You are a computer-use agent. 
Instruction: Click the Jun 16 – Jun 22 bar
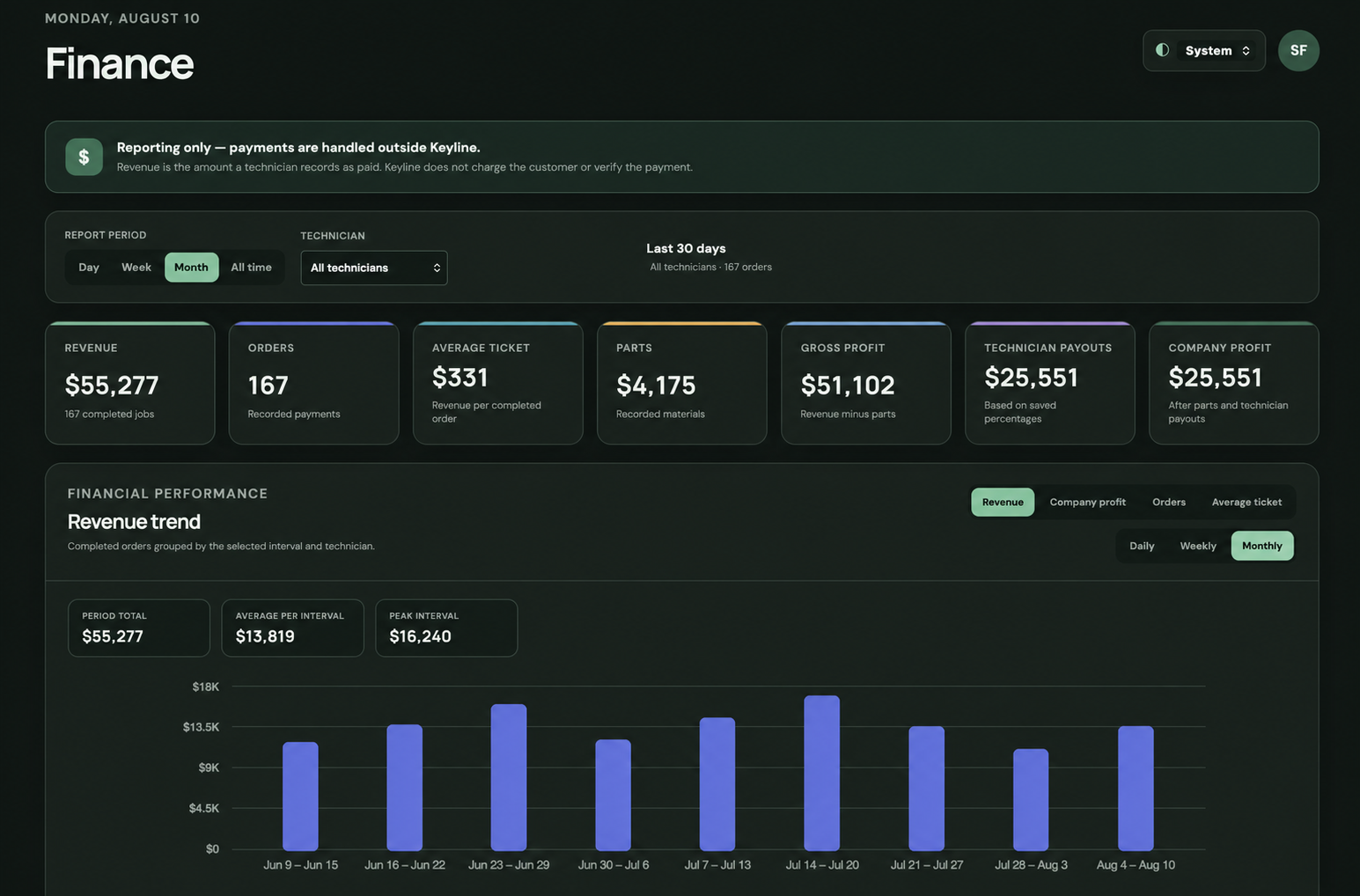pos(405,787)
